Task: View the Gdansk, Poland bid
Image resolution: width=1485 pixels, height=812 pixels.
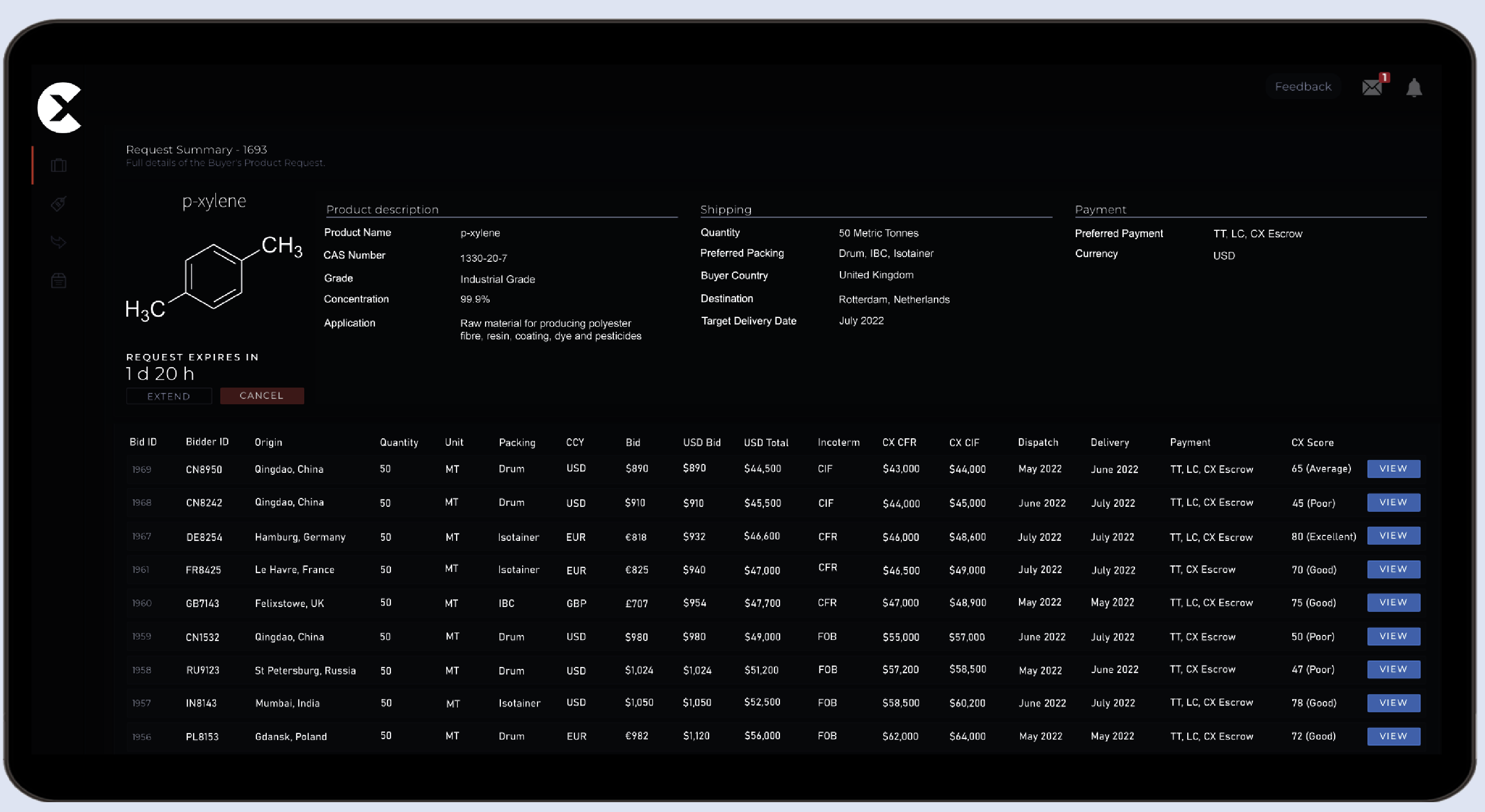Action: coord(1393,736)
